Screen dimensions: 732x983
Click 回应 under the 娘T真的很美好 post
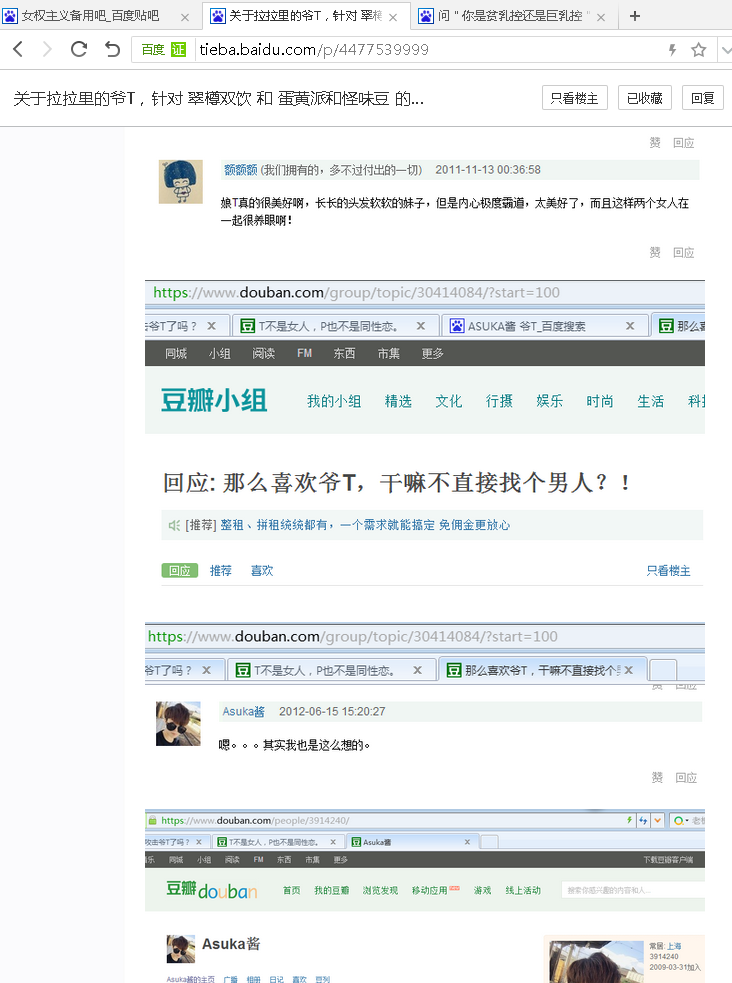684,252
